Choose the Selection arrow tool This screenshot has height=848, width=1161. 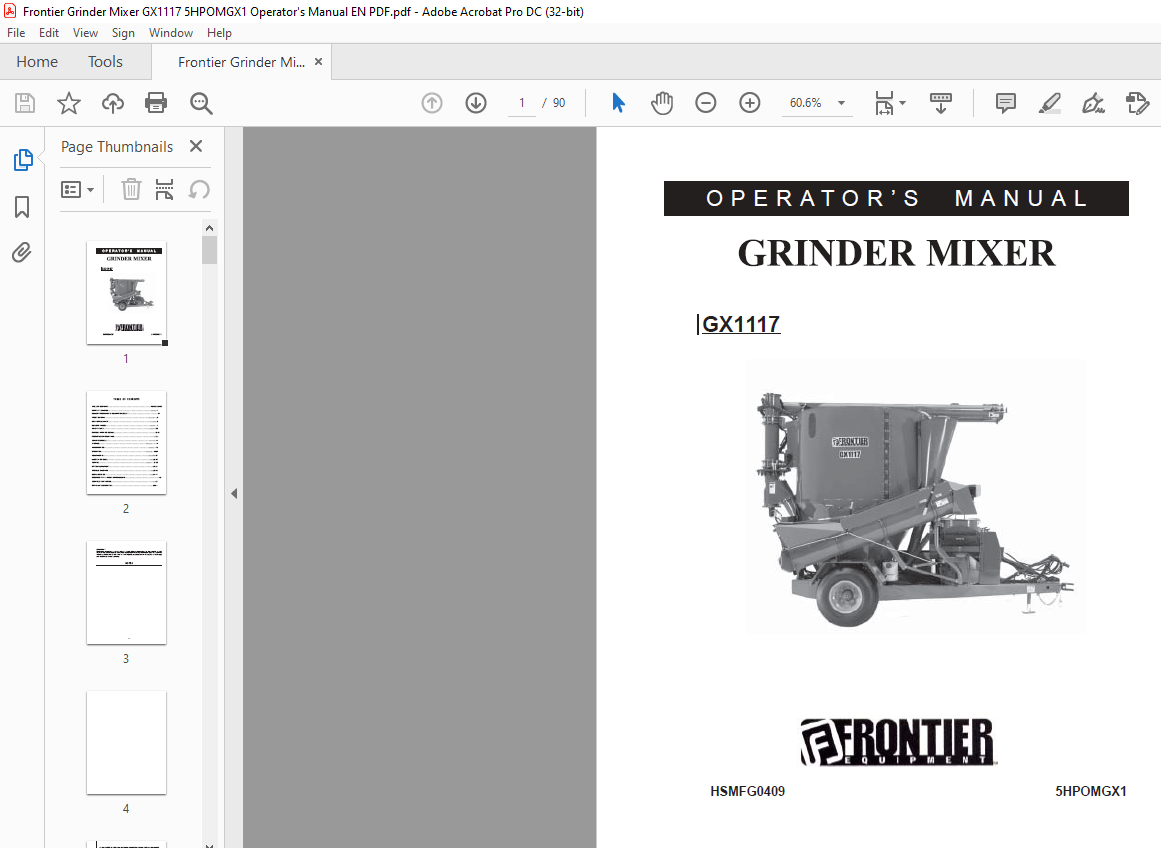[x=618, y=103]
